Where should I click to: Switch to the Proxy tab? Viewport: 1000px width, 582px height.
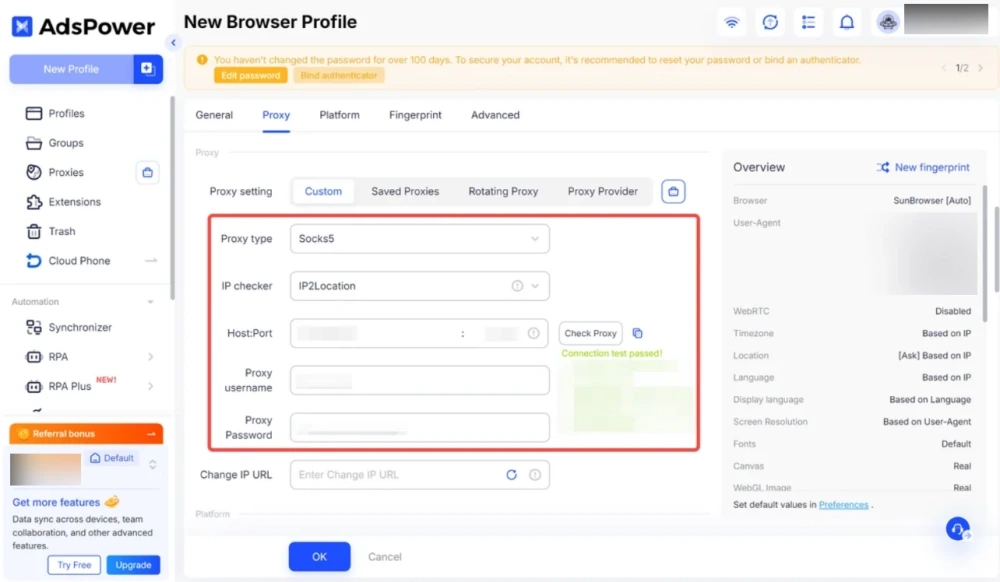pyautogui.click(x=276, y=115)
